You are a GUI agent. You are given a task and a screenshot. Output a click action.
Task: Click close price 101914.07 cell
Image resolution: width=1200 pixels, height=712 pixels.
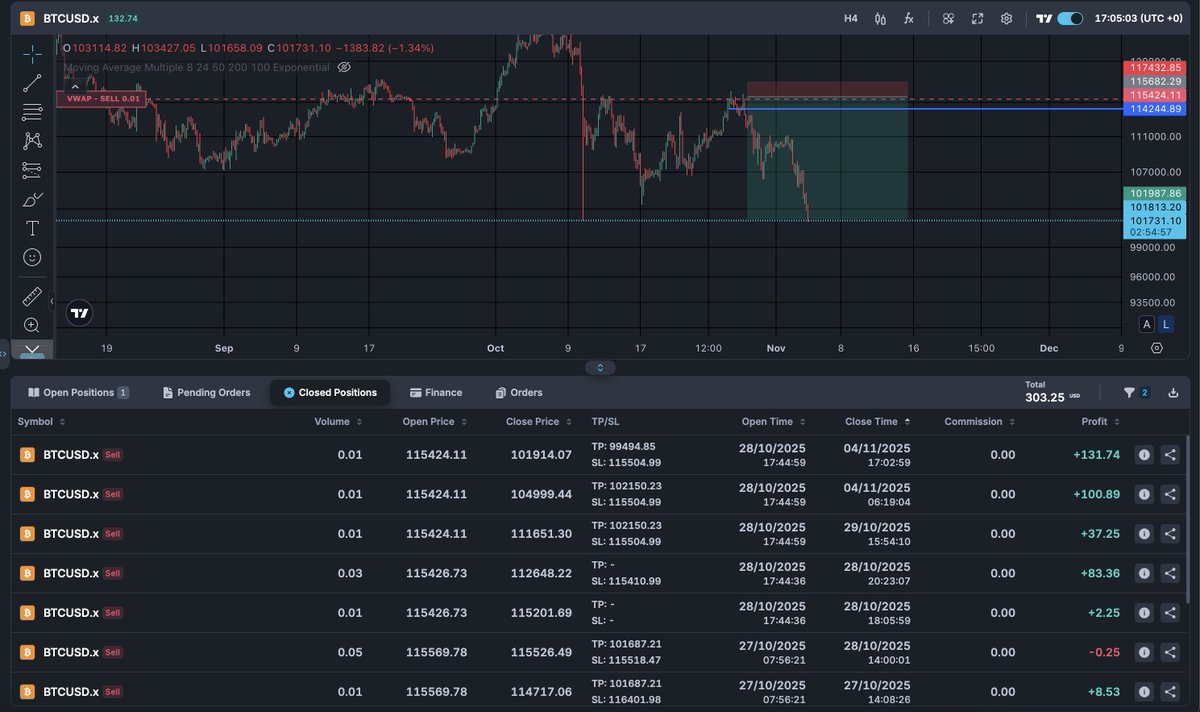click(541, 455)
